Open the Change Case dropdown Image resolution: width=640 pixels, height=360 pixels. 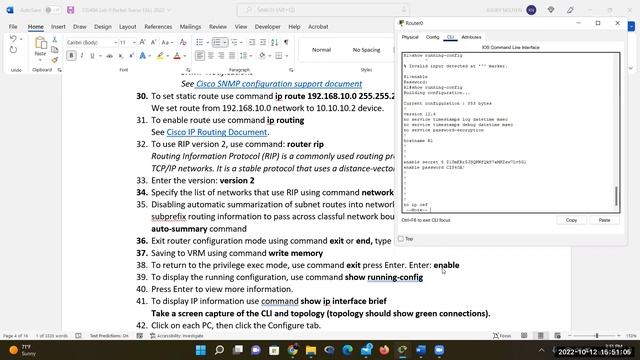click(167, 42)
